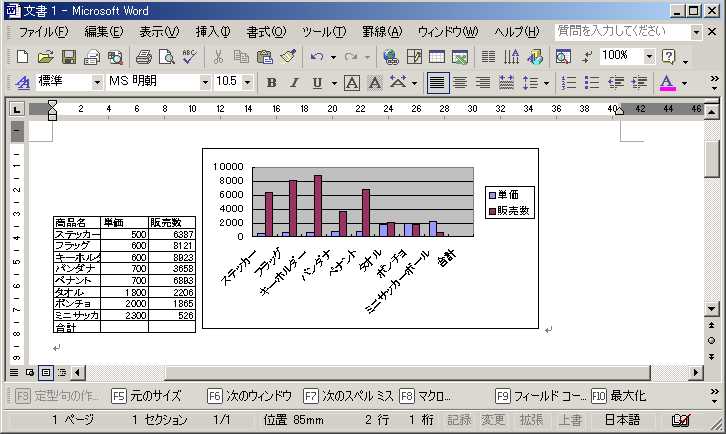Click the numbered list icon
Image resolution: width=726 pixels, height=434 pixels.
click(x=568, y=83)
